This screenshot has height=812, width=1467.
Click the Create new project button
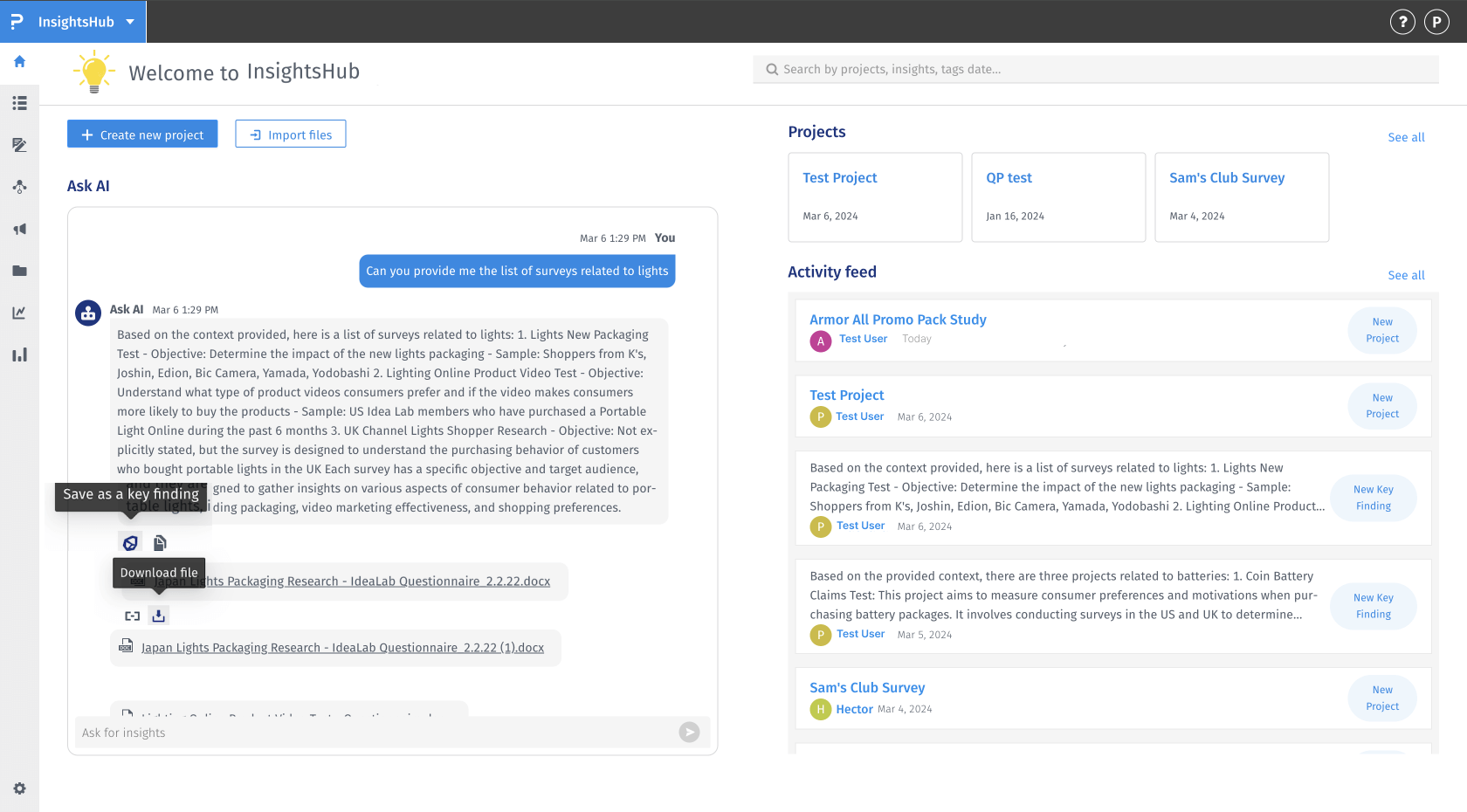(142, 134)
